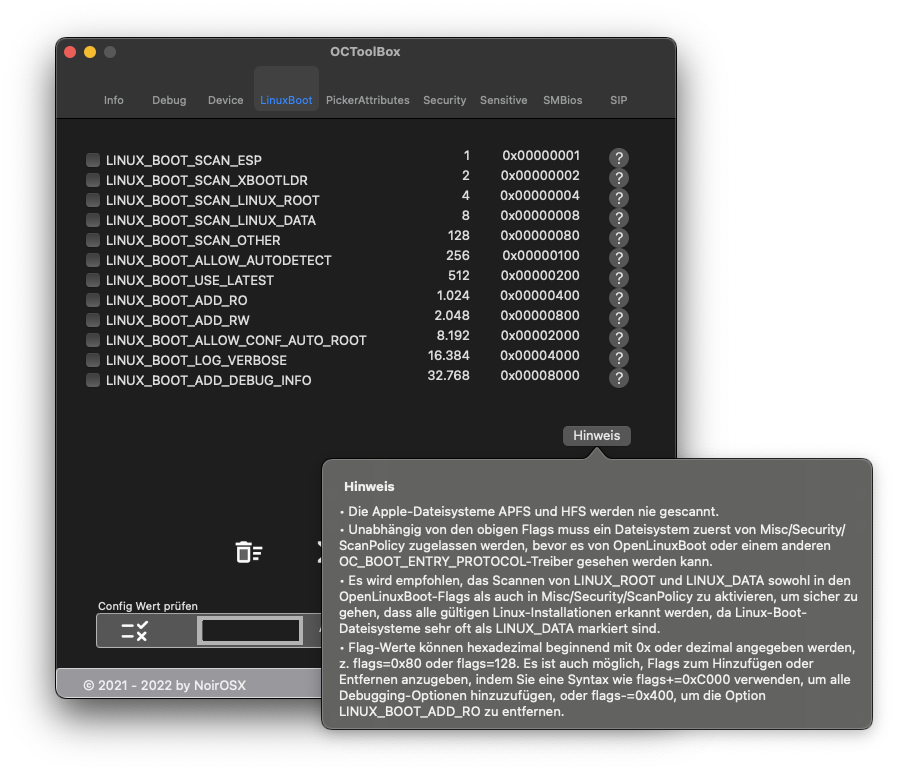Toggle LINUX_BOOT_SCAN_LINUX_DATA checkbox
This screenshot has height=772, width=908.
[93, 220]
